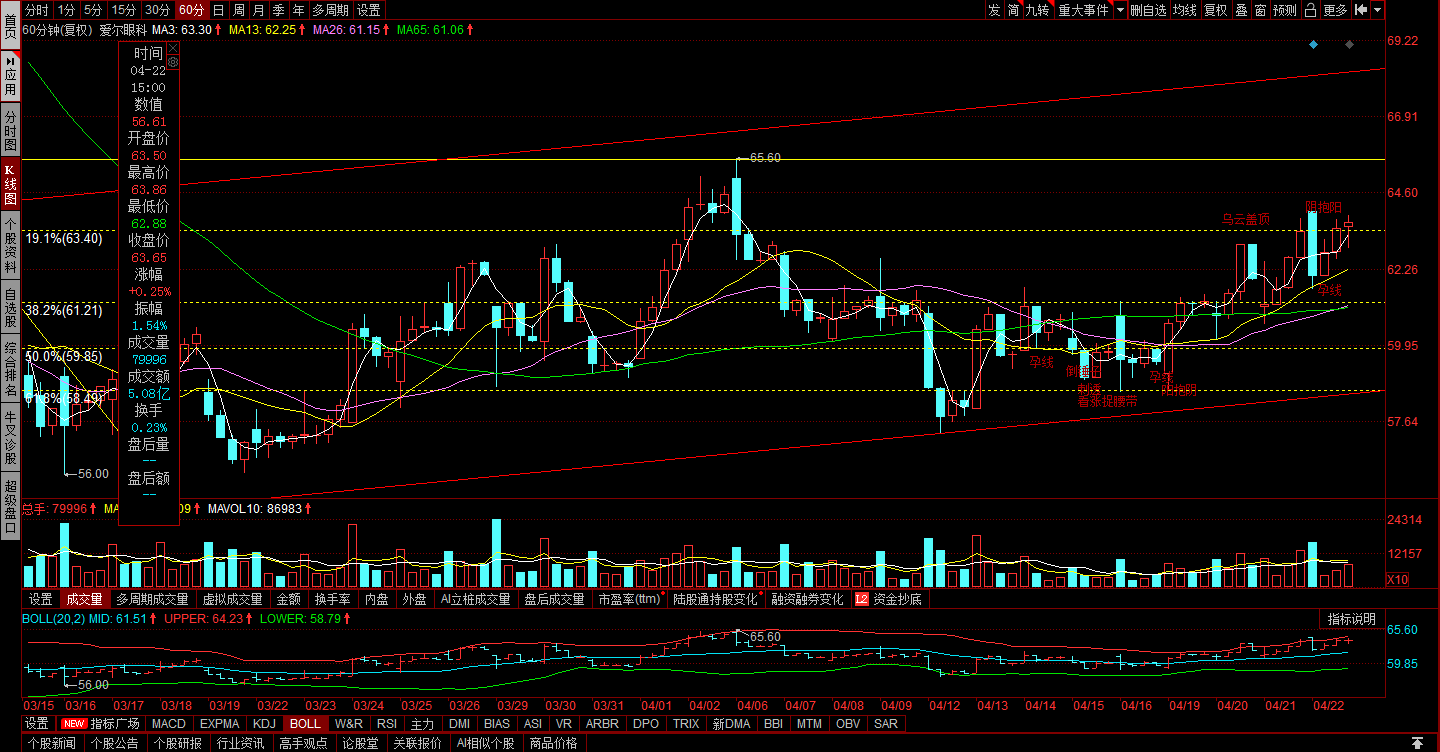Close the floating data info box
The width and height of the screenshot is (1440, 752).
[173, 47]
